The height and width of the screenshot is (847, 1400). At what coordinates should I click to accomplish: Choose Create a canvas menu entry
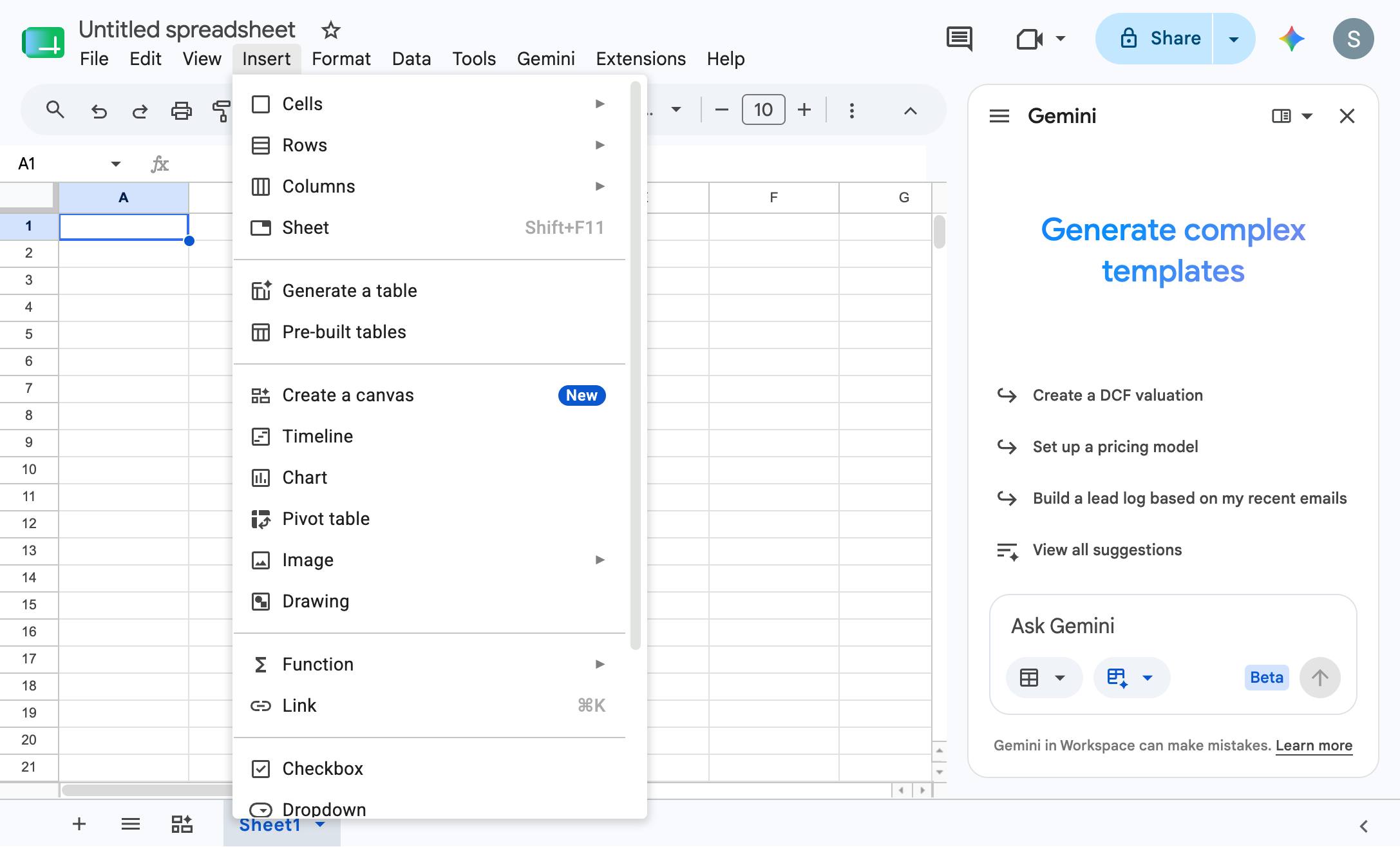tap(429, 395)
